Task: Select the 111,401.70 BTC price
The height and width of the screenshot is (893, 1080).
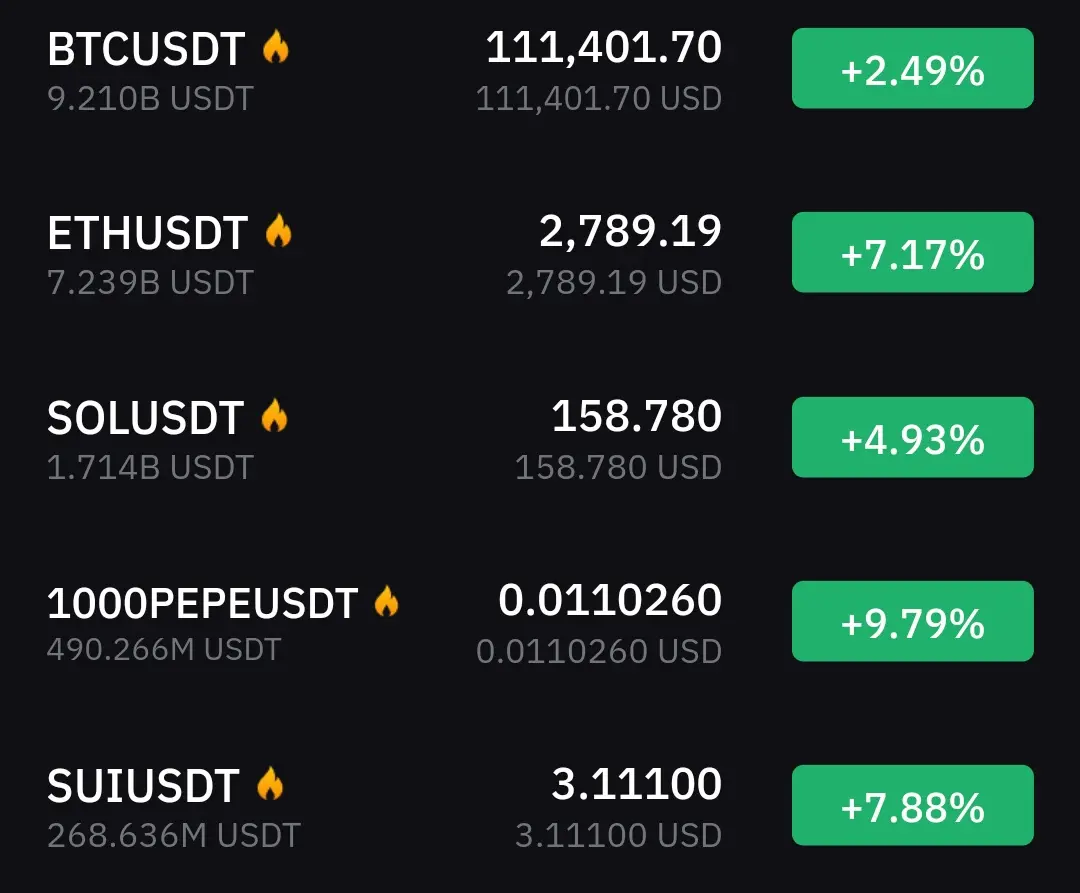Action: 604,48
